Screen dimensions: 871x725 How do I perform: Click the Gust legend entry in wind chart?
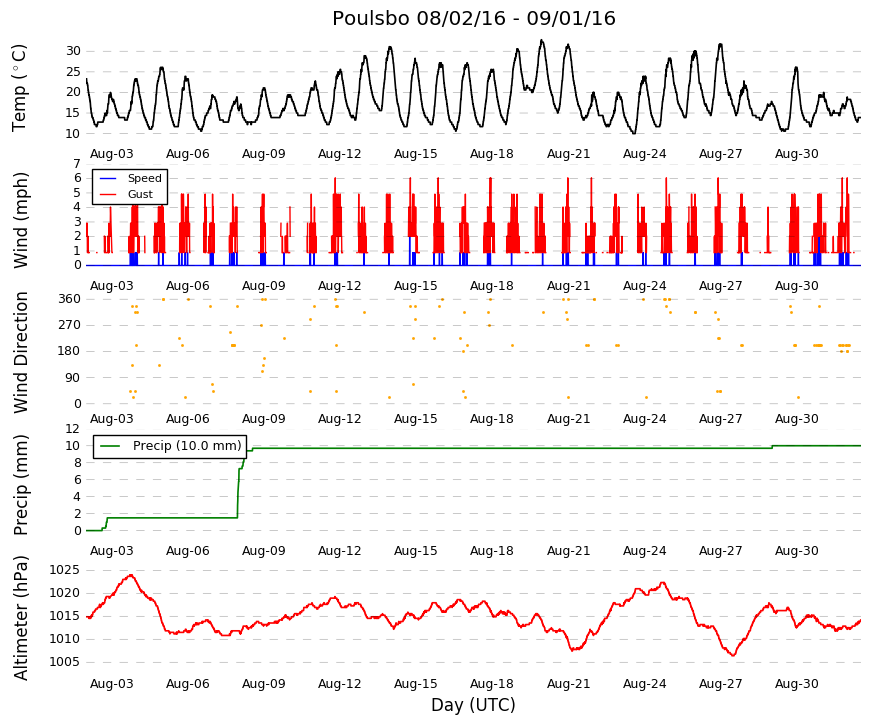point(140,194)
